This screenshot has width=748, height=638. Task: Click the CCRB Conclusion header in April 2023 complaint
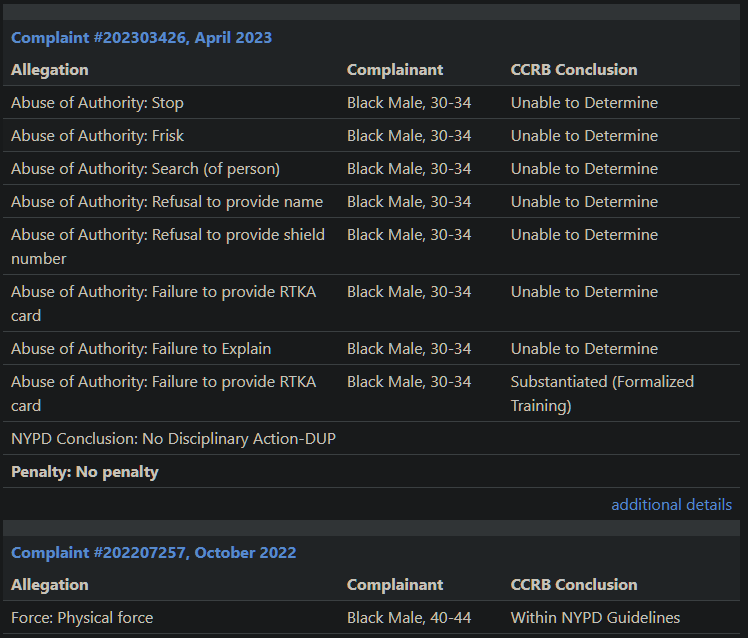[x=574, y=70]
